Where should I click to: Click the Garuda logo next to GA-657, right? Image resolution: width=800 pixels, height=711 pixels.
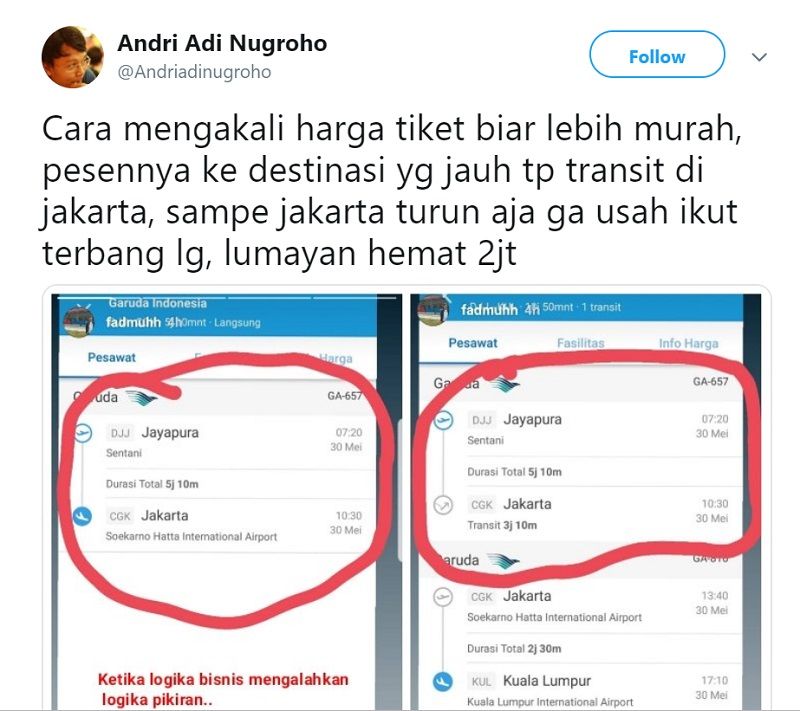point(503,384)
